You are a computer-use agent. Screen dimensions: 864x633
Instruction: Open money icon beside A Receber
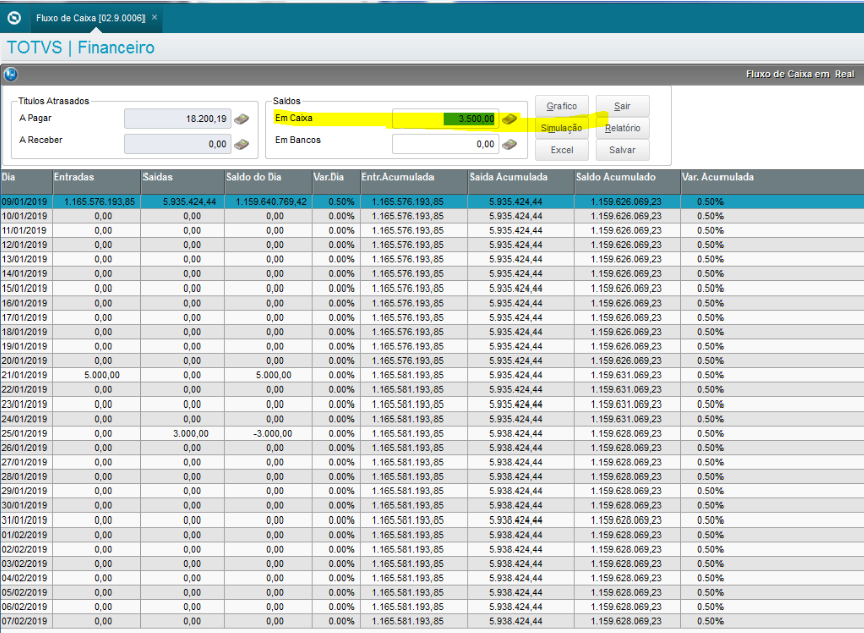241,144
